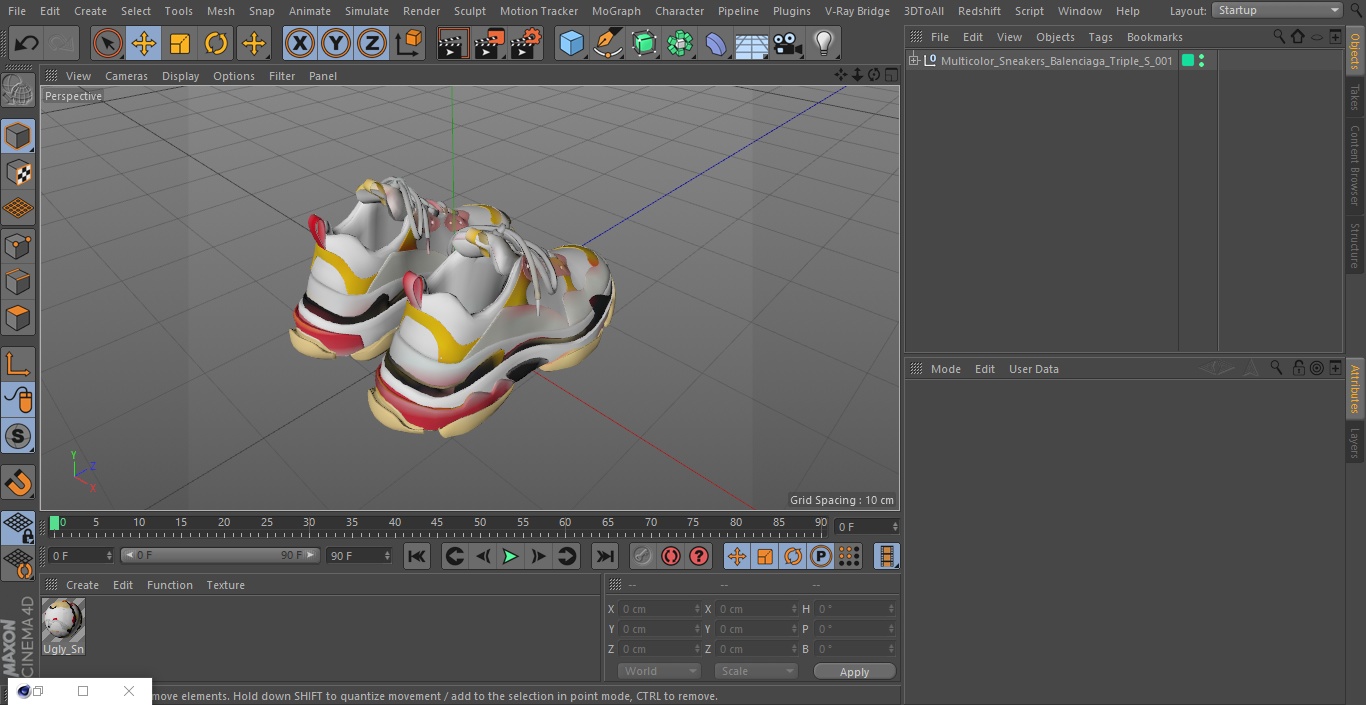Open the MoGraph menu

click(x=616, y=11)
